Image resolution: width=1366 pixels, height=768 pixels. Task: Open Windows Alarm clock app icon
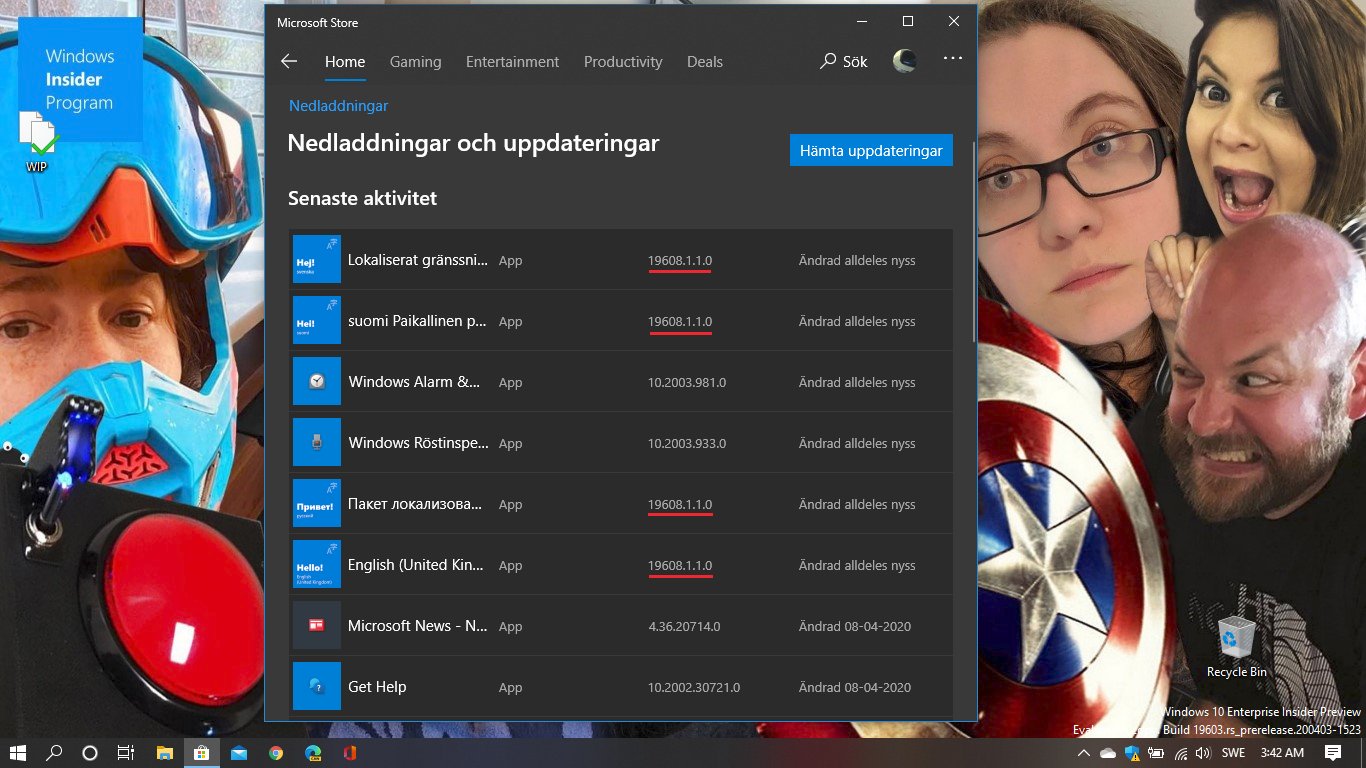click(316, 382)
